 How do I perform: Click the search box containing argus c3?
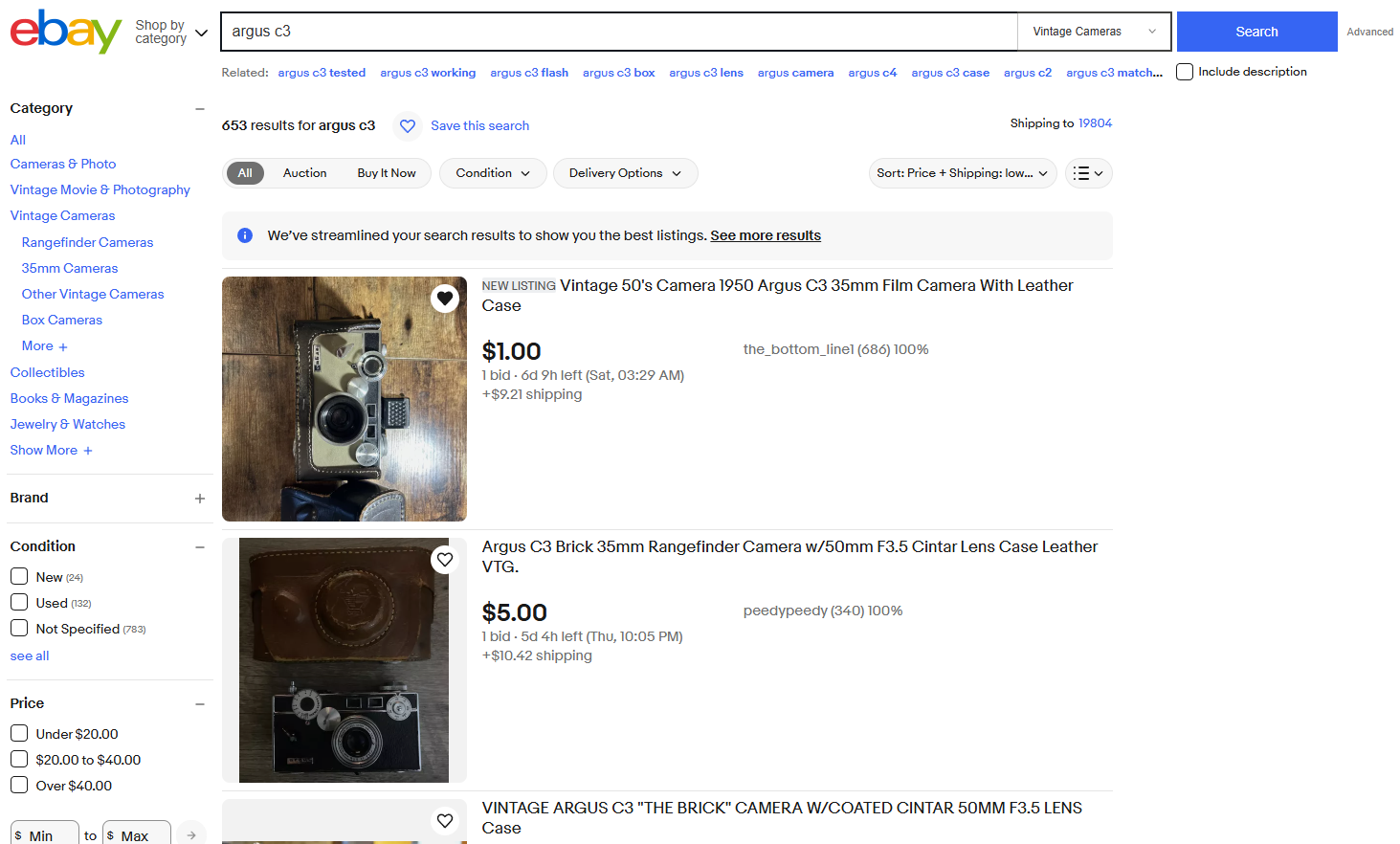[x=619, y=32]
